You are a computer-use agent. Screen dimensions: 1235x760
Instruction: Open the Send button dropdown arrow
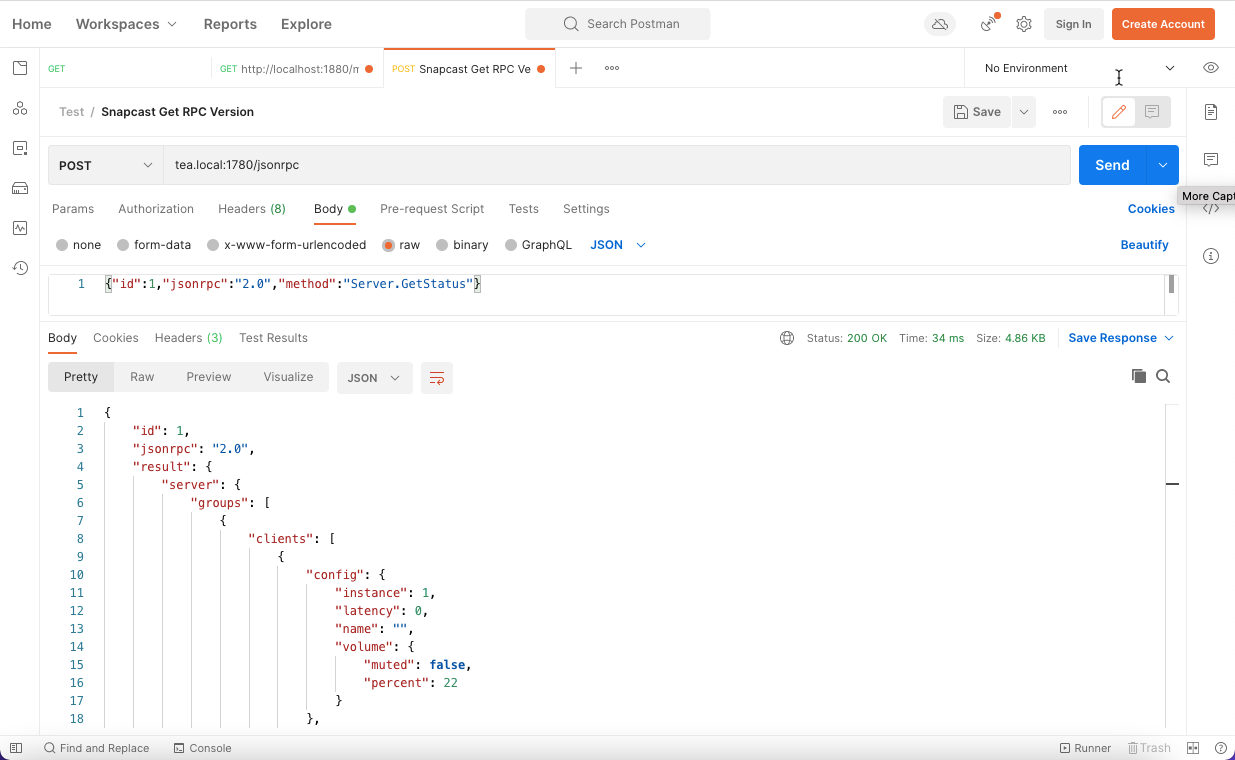tap(1162, 166)
